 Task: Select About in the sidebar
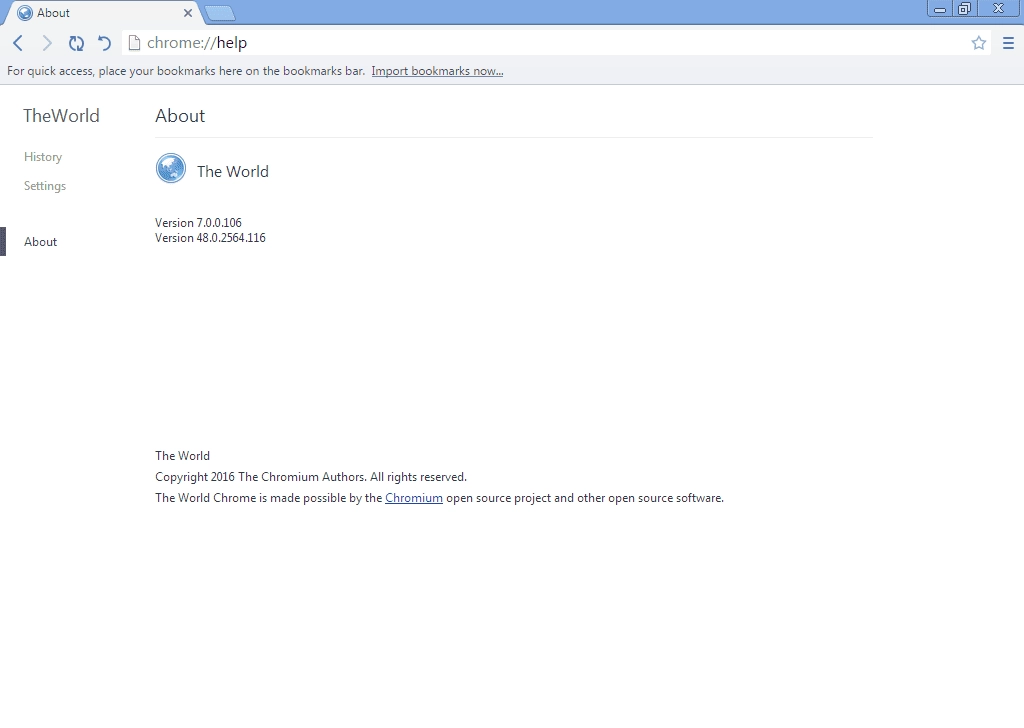click(40, 242)
